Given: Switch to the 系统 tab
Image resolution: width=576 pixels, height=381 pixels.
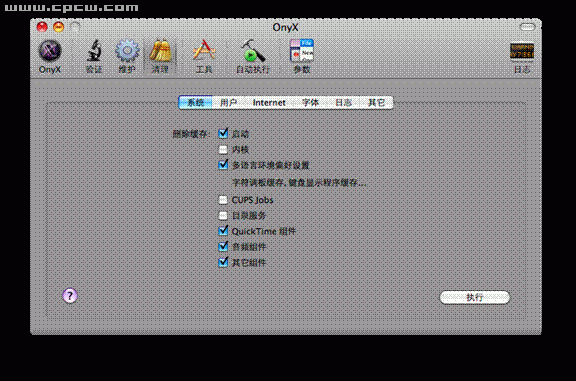Looking at the screenshot, I should 195,103.
